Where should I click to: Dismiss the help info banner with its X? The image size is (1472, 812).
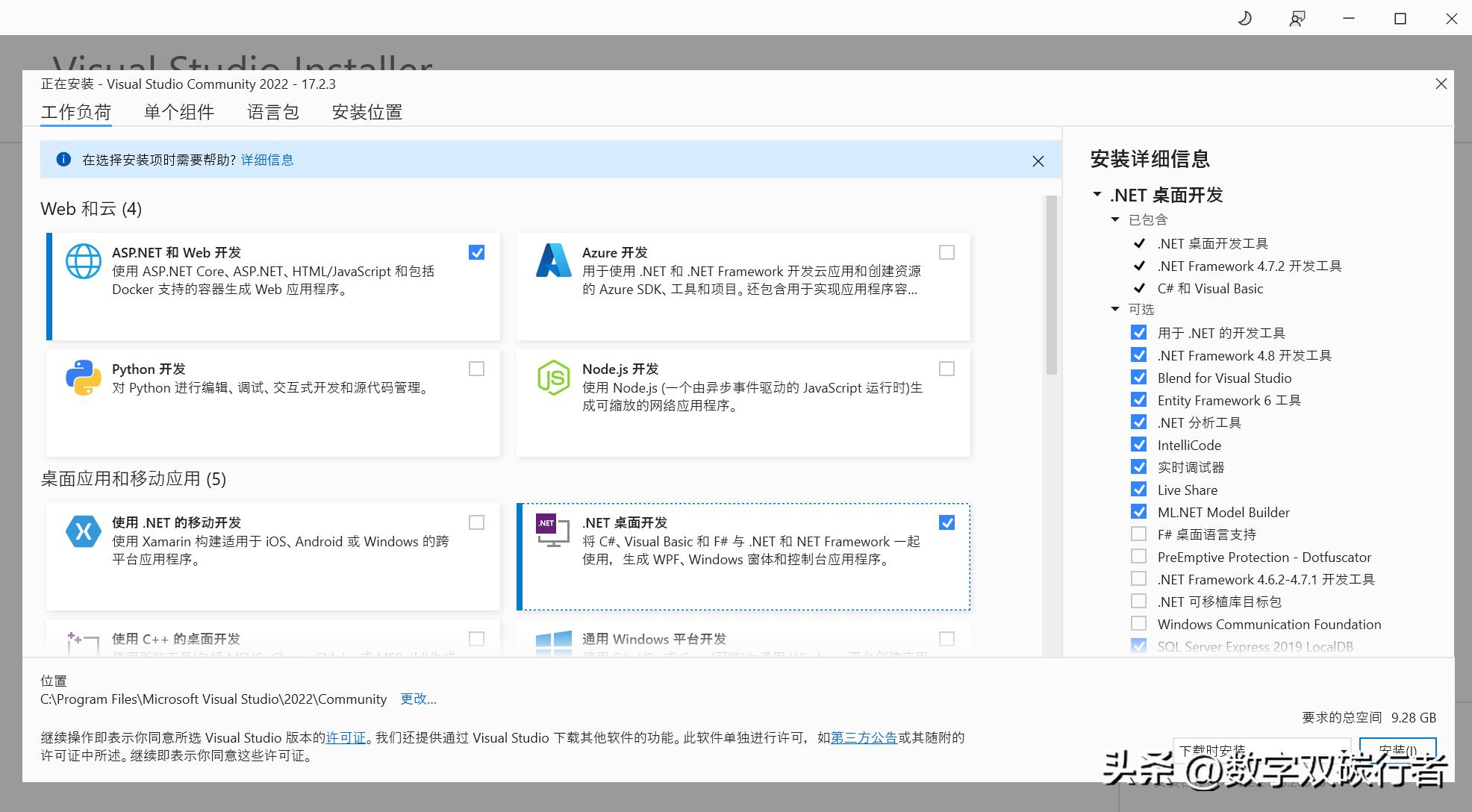pyautogui.click(x=1038, y=160)
